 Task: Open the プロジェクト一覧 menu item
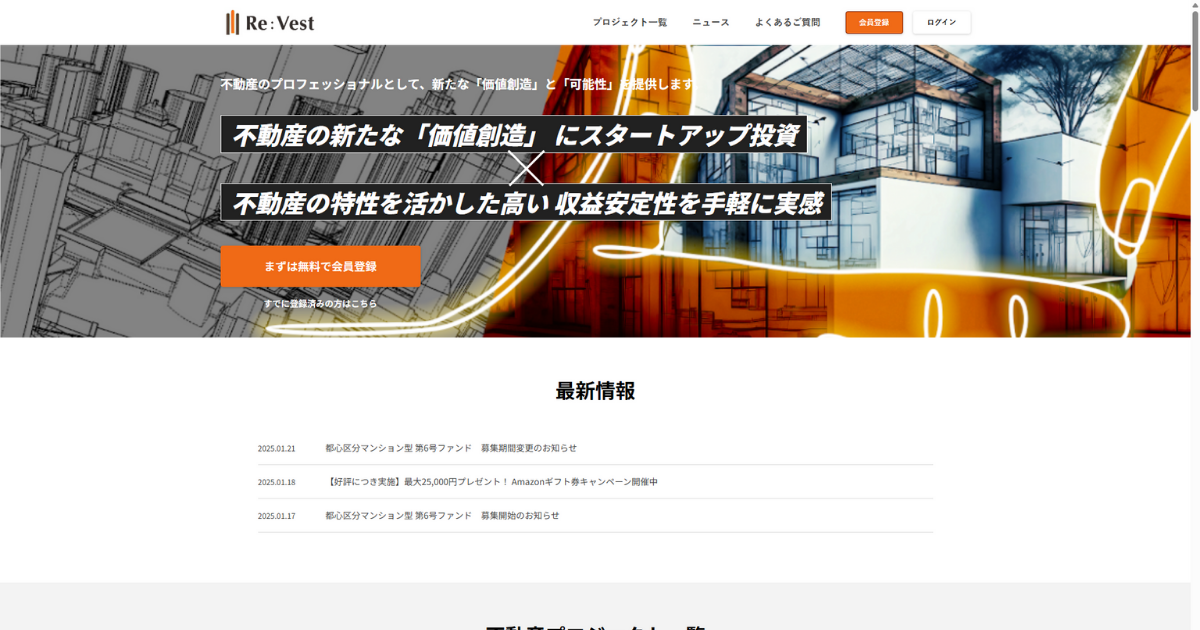point(629,22)
